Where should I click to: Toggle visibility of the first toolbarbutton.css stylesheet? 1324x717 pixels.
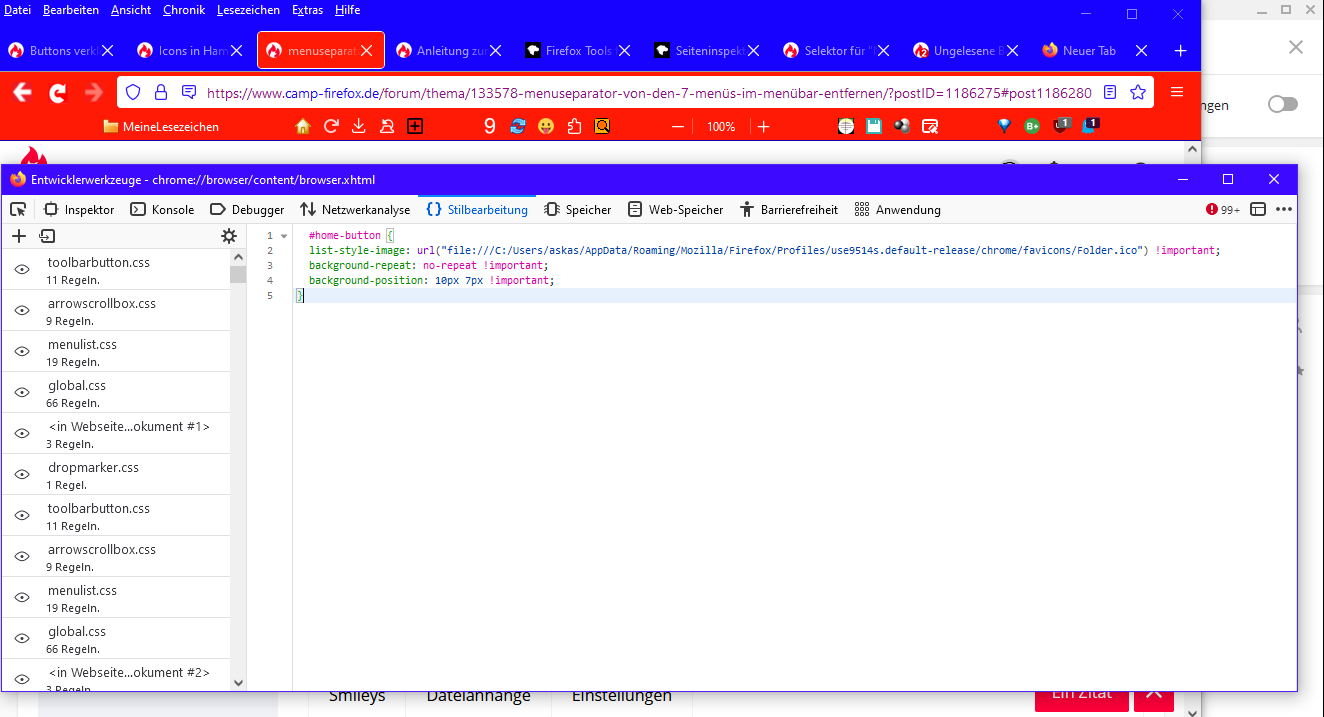pos(22,270)
